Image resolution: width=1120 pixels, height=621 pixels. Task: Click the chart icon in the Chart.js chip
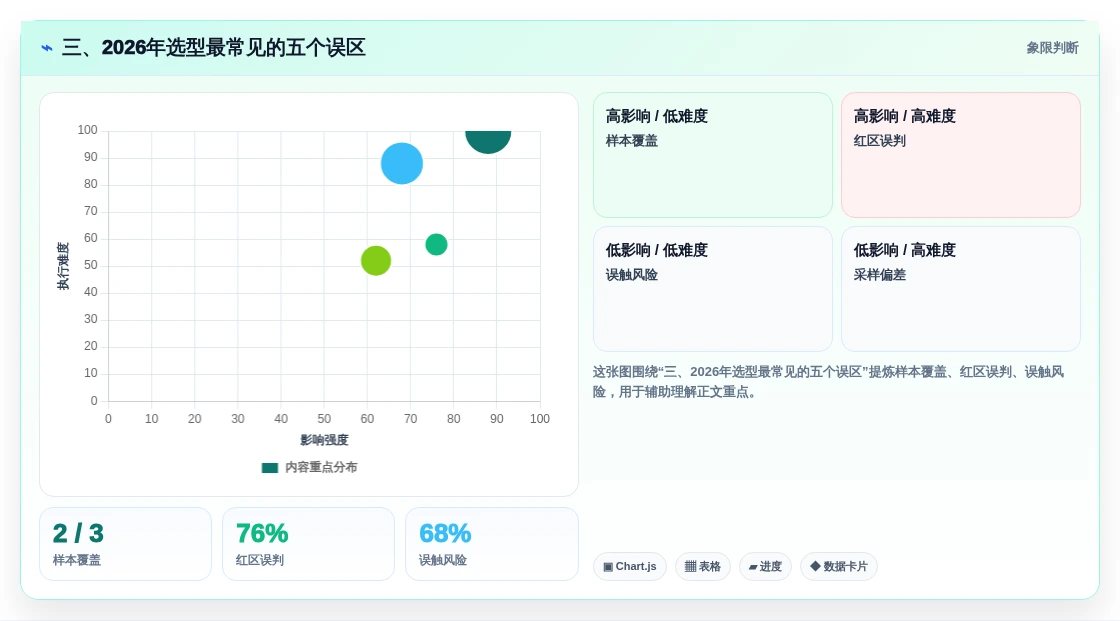[x=608, y=567]
